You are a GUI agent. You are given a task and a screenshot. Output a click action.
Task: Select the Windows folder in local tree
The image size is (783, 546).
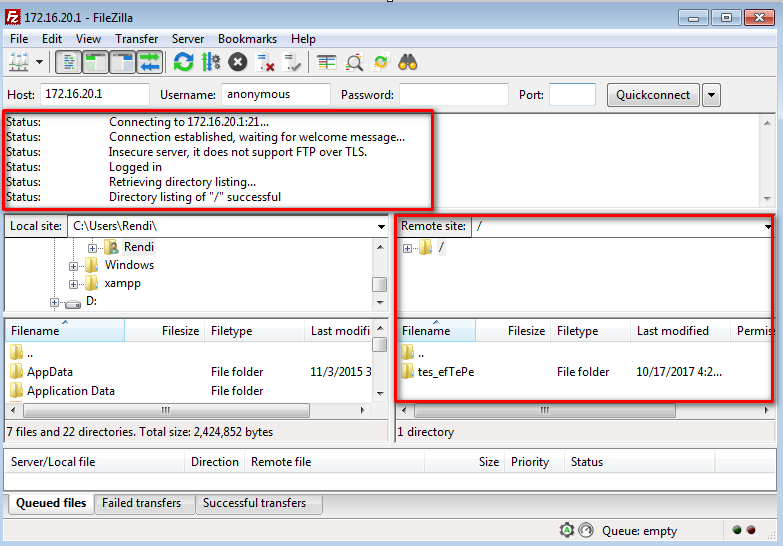point(129,265)
